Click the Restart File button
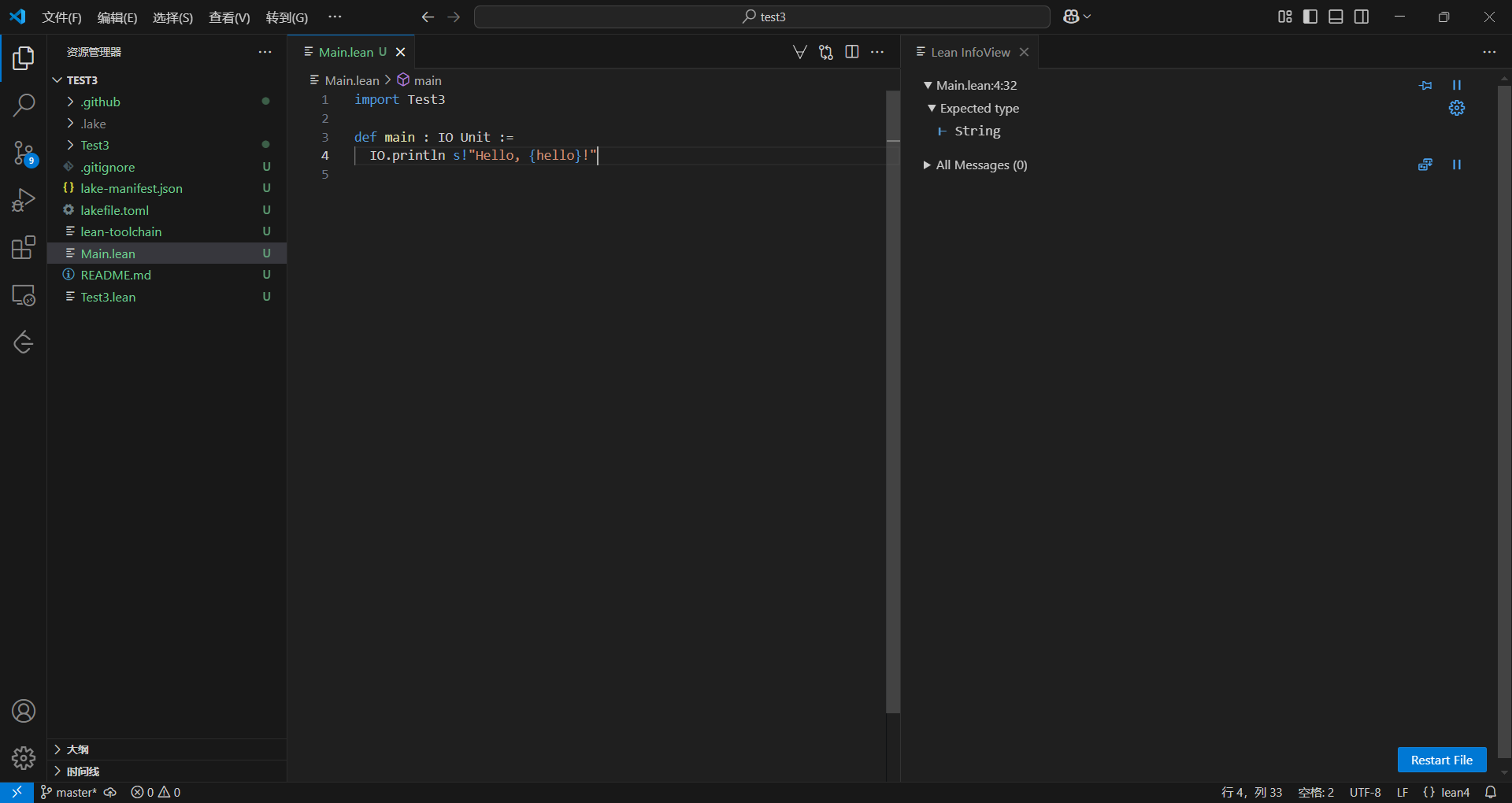 pyautogui.click(x=1441, y=760)
